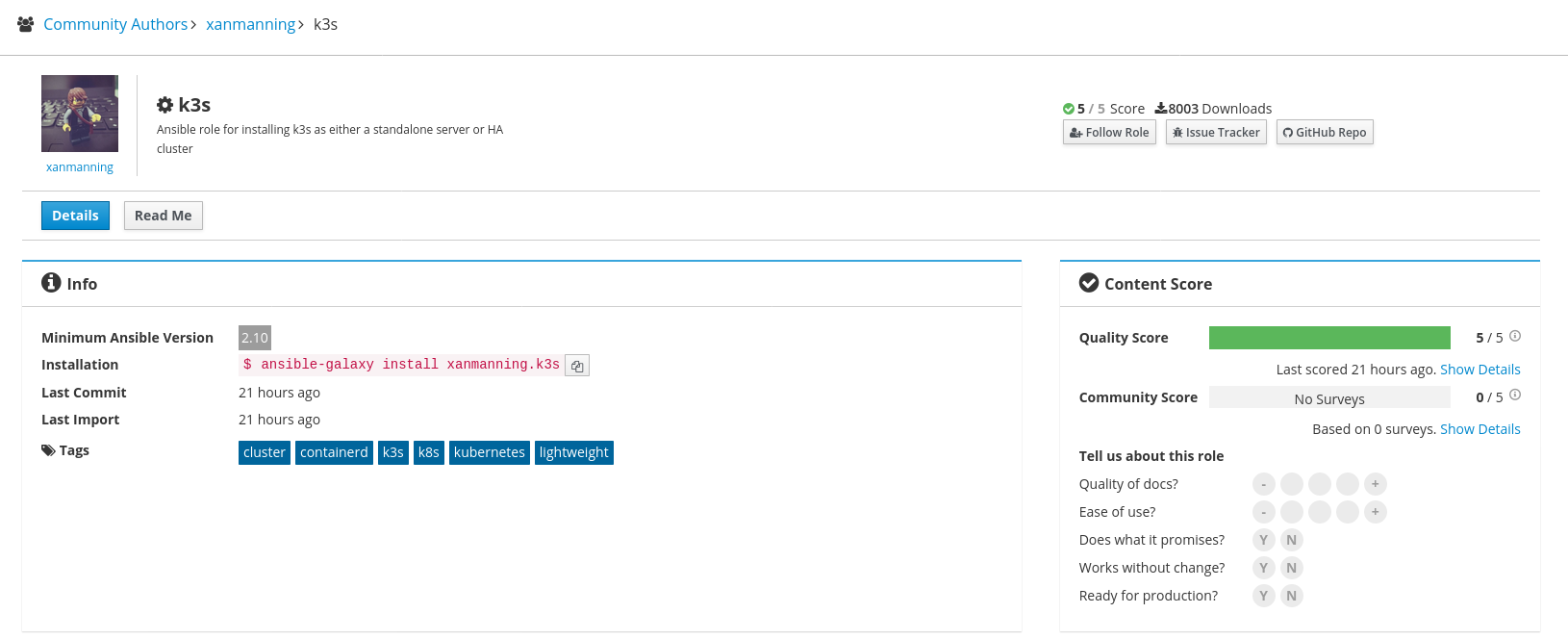Viewport: 1568px width, 639px height.
Task: Answer N for Does what it promises
Action: point(1292,540)
